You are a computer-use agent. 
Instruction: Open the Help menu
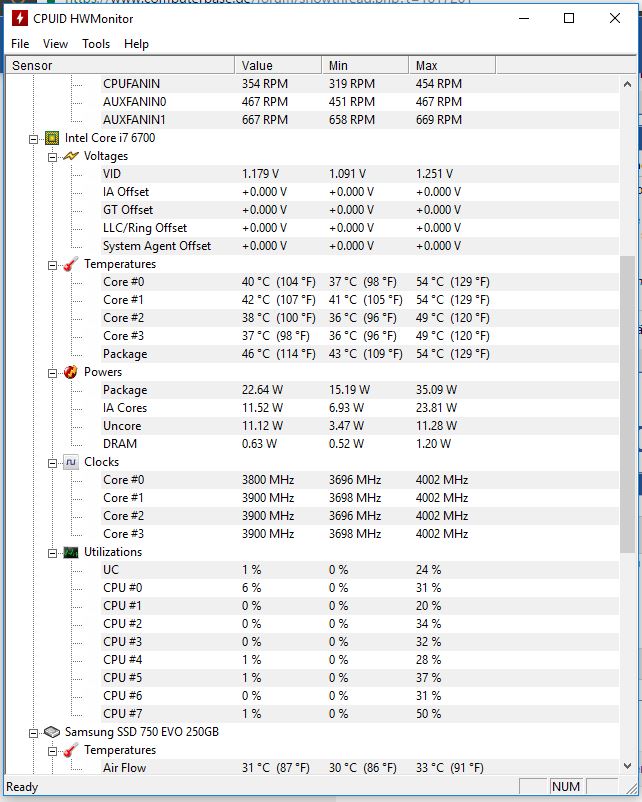click(136, 44)
